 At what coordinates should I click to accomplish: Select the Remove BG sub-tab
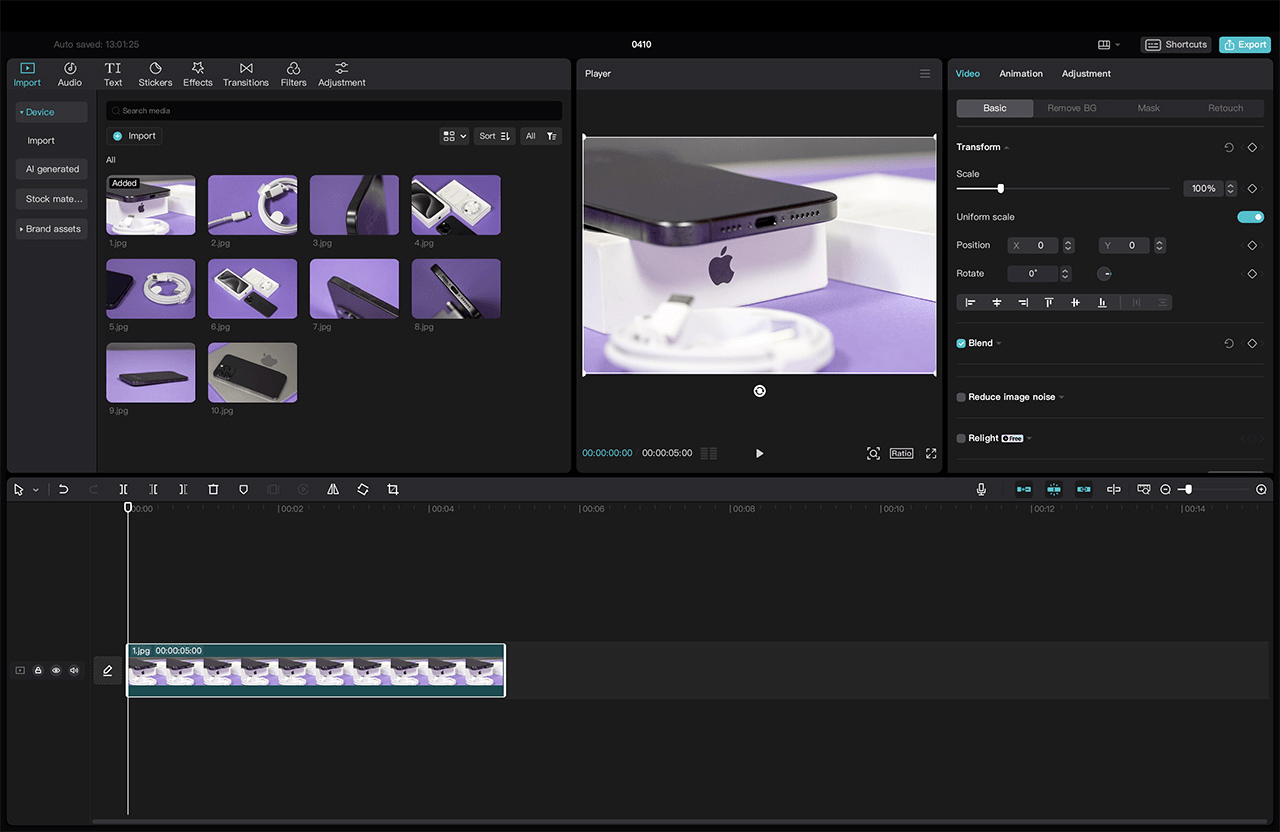(x=1072, y=108)
